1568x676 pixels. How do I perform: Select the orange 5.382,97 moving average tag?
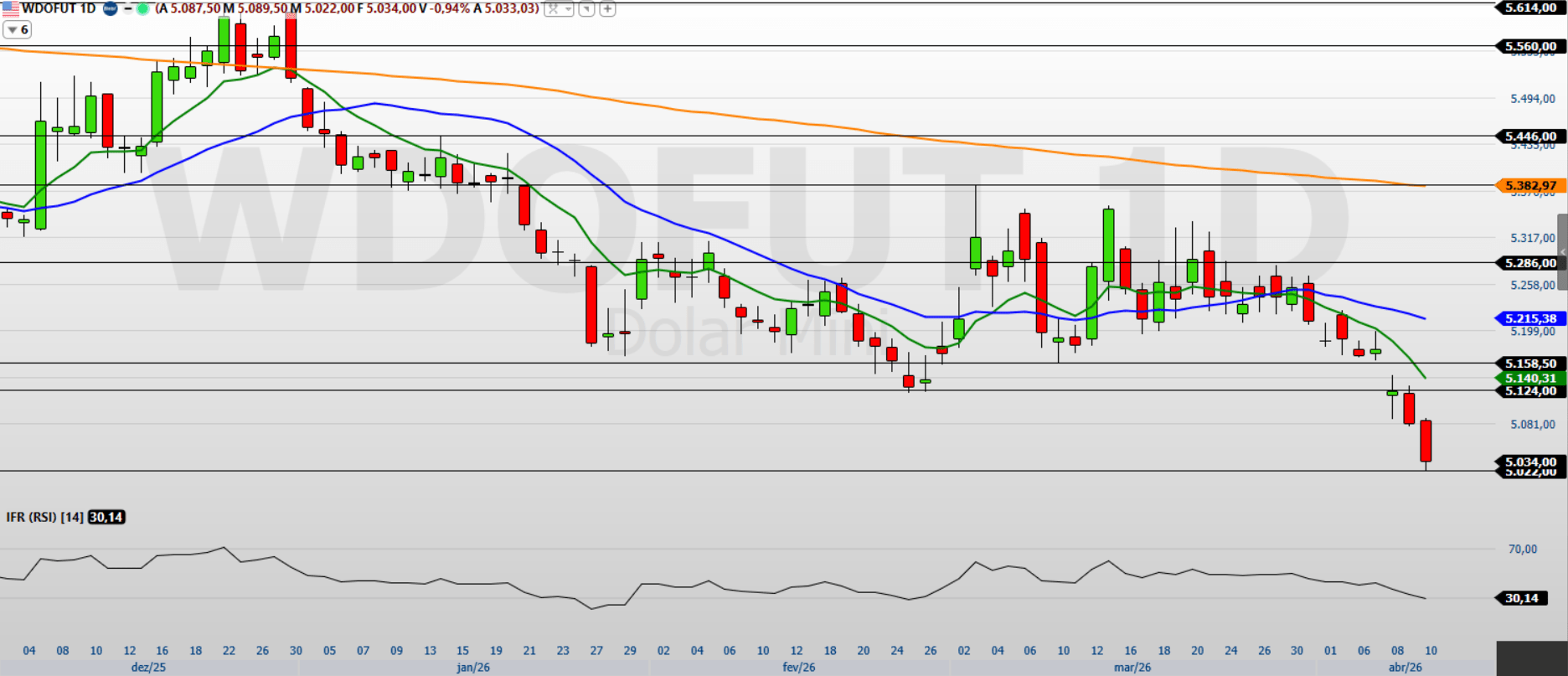[x=1530, y=185]
